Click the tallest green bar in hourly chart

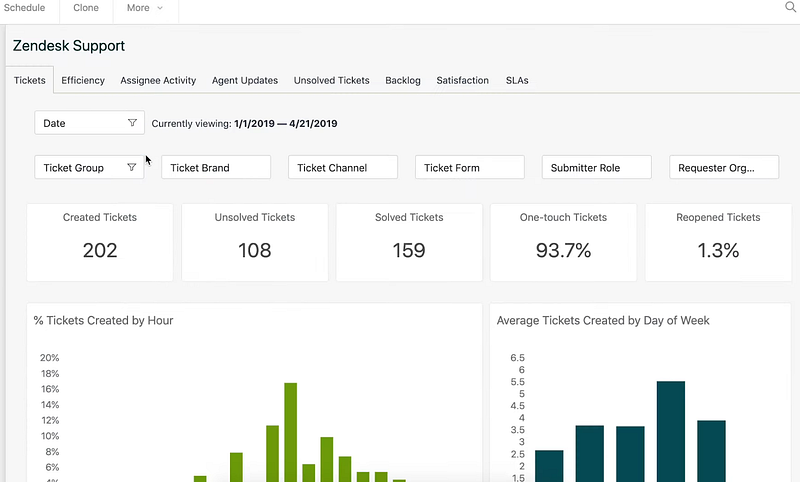pos(290,430)
